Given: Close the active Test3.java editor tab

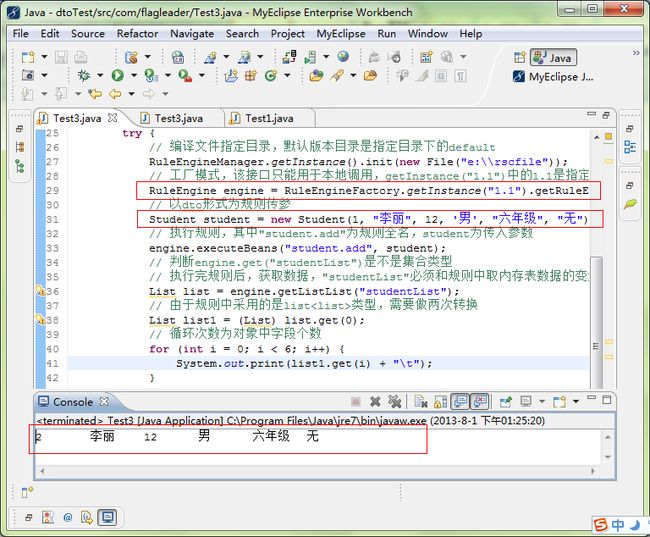Looking at the screenshot, I should [x=112, y=118].
